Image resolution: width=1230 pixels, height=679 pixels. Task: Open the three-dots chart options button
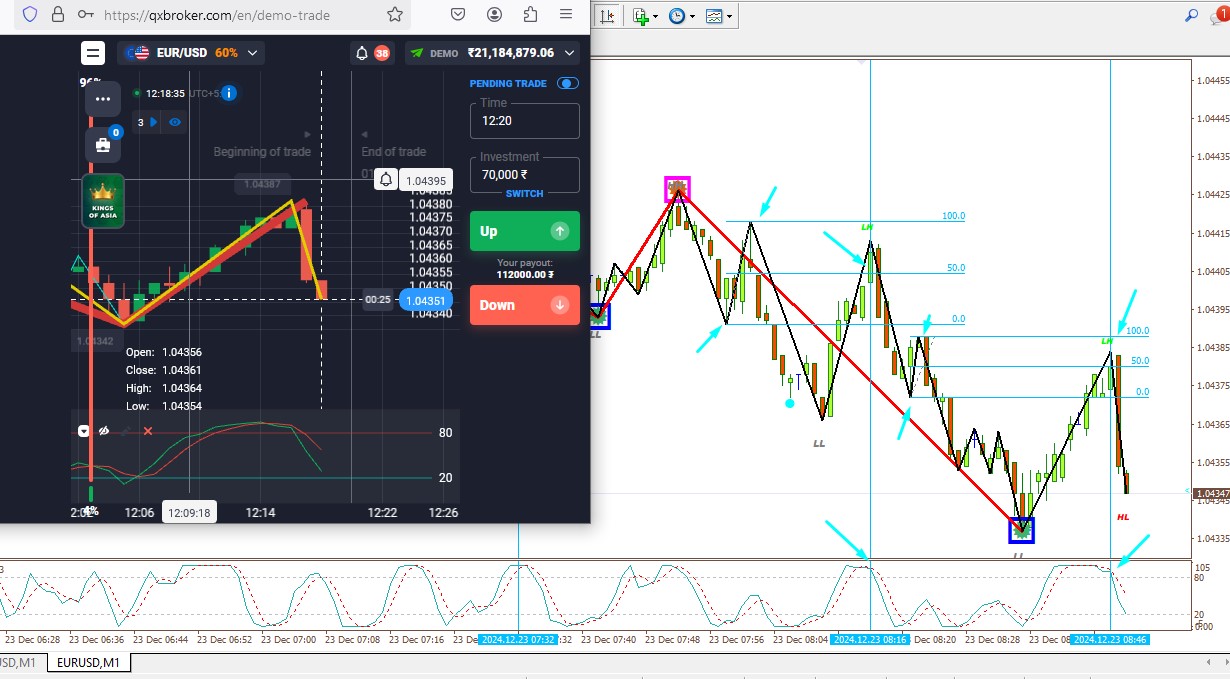pyautogui.click(x=103, y=99)
